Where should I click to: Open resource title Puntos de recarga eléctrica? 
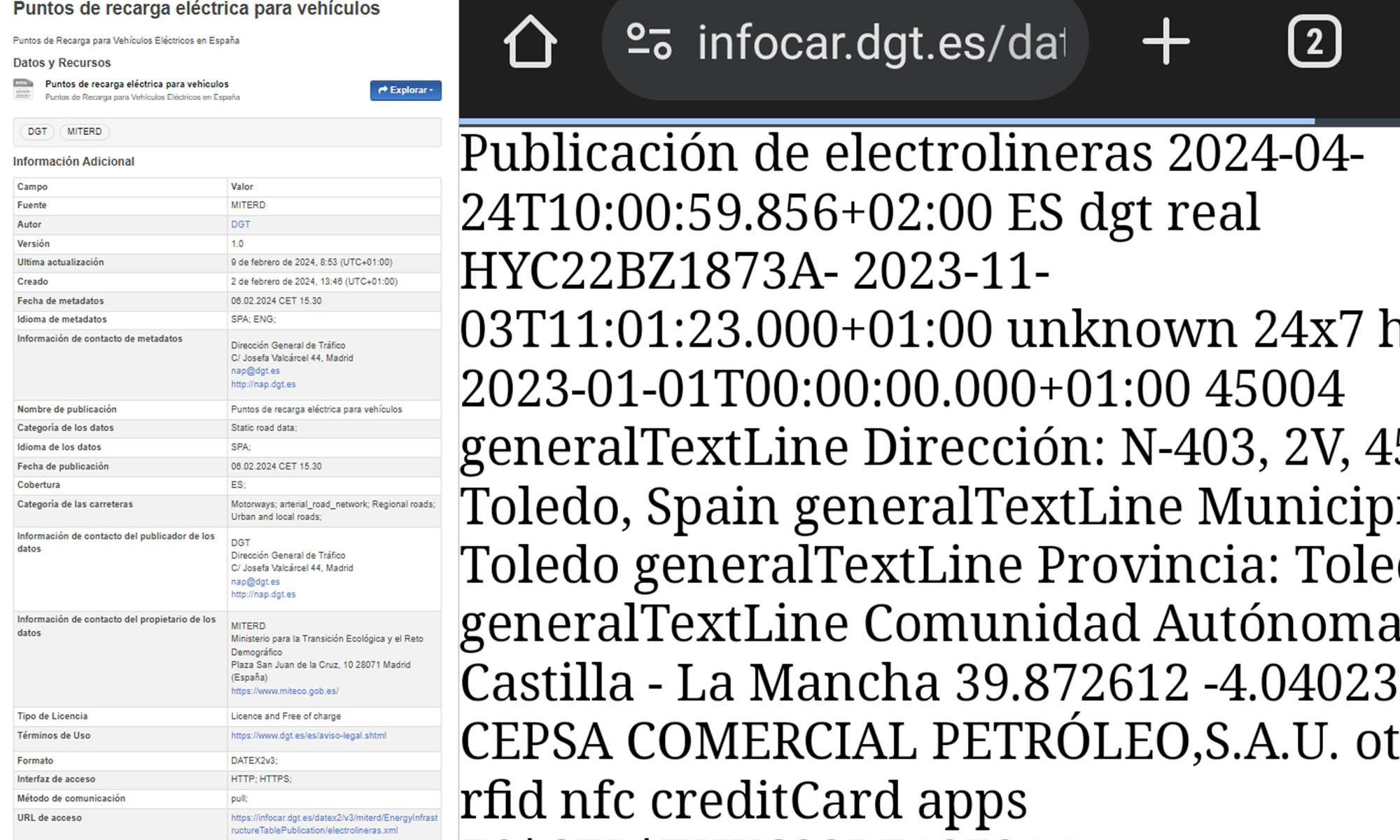click(137, 84)
